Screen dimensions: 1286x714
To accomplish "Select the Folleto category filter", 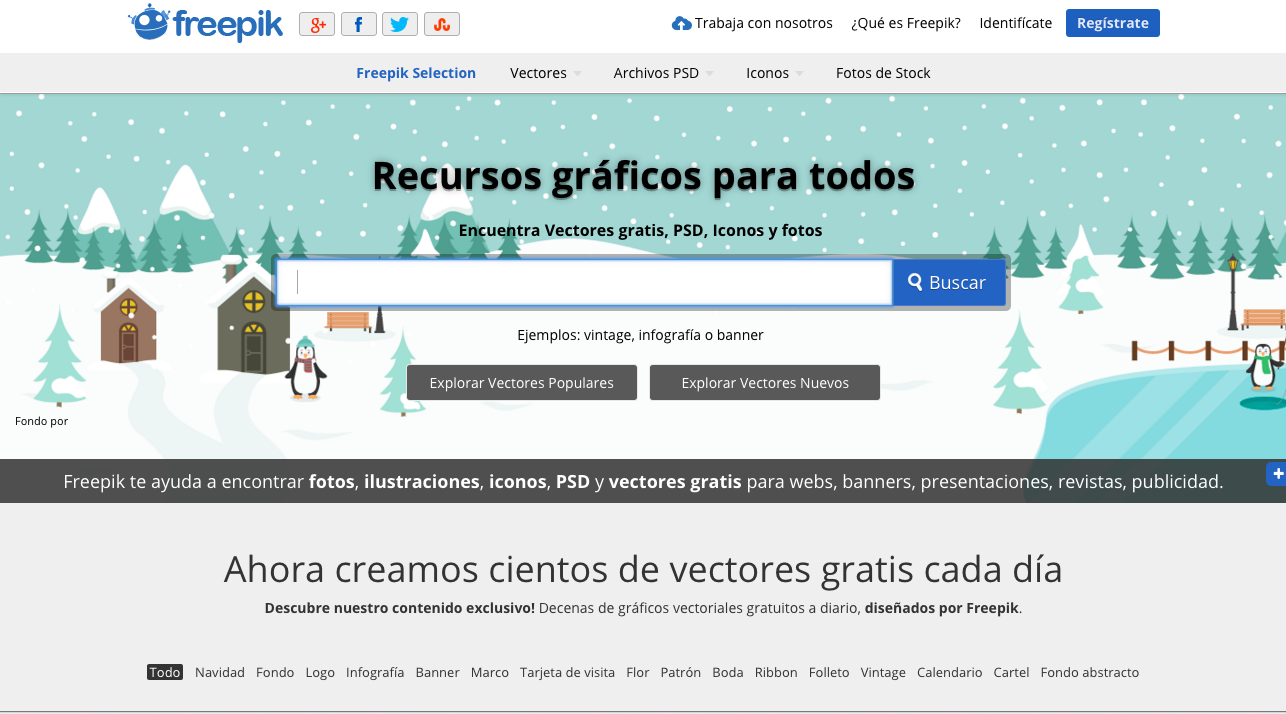I will tap(829, 672).
